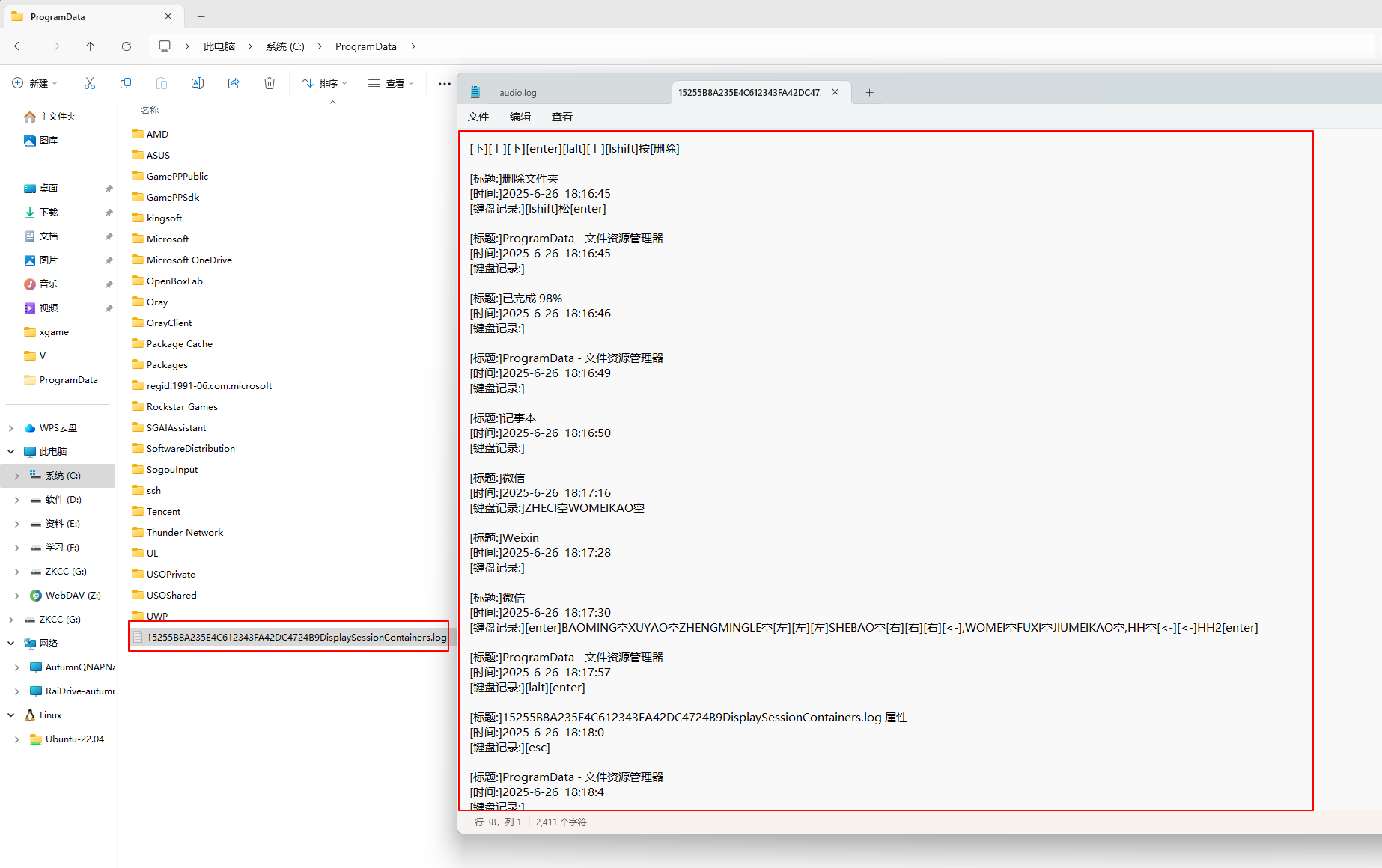Open the pinned 文档 folder
Image resolution: width=1382 pixels, height=868 pixels.
pyautogui.click(x=41, y=236)
